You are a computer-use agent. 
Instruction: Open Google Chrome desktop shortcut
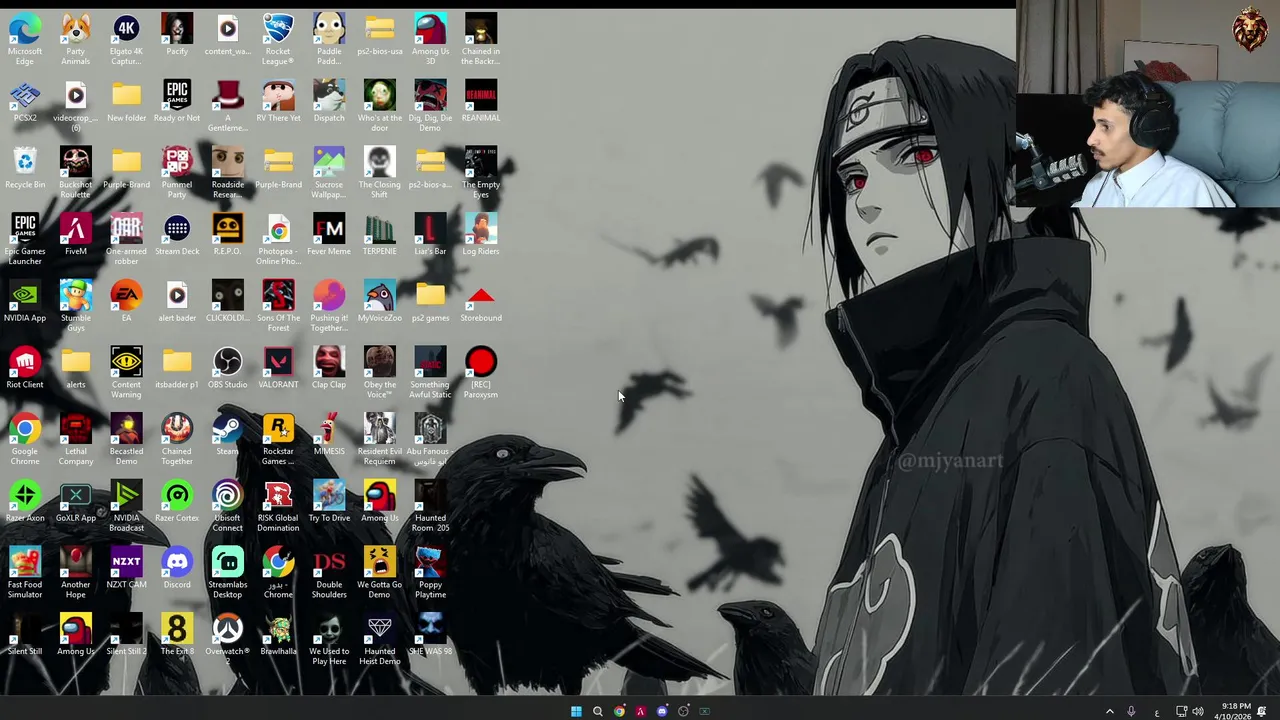click(25, 439)
